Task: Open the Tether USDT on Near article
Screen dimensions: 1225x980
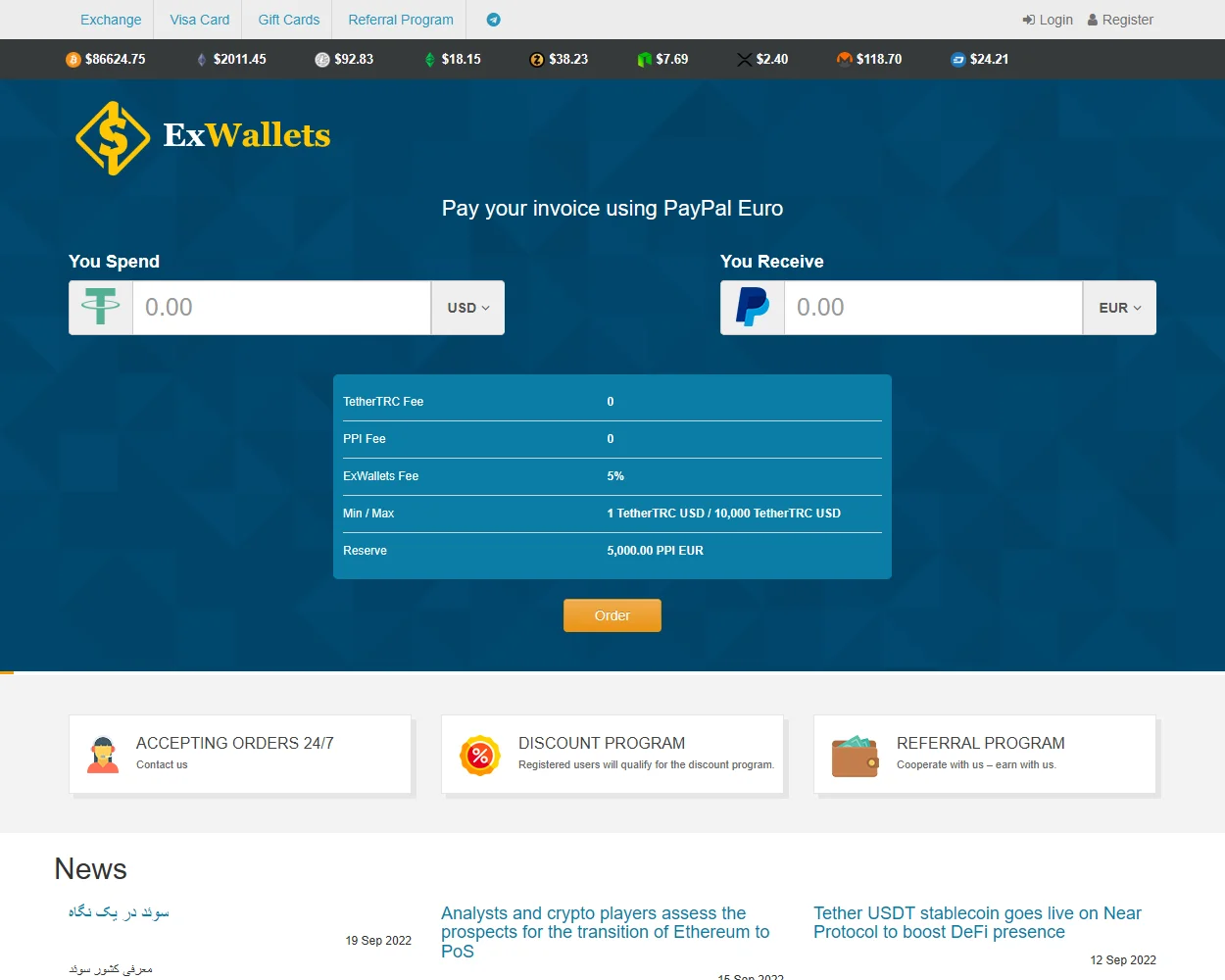Action: click(977, 922)
